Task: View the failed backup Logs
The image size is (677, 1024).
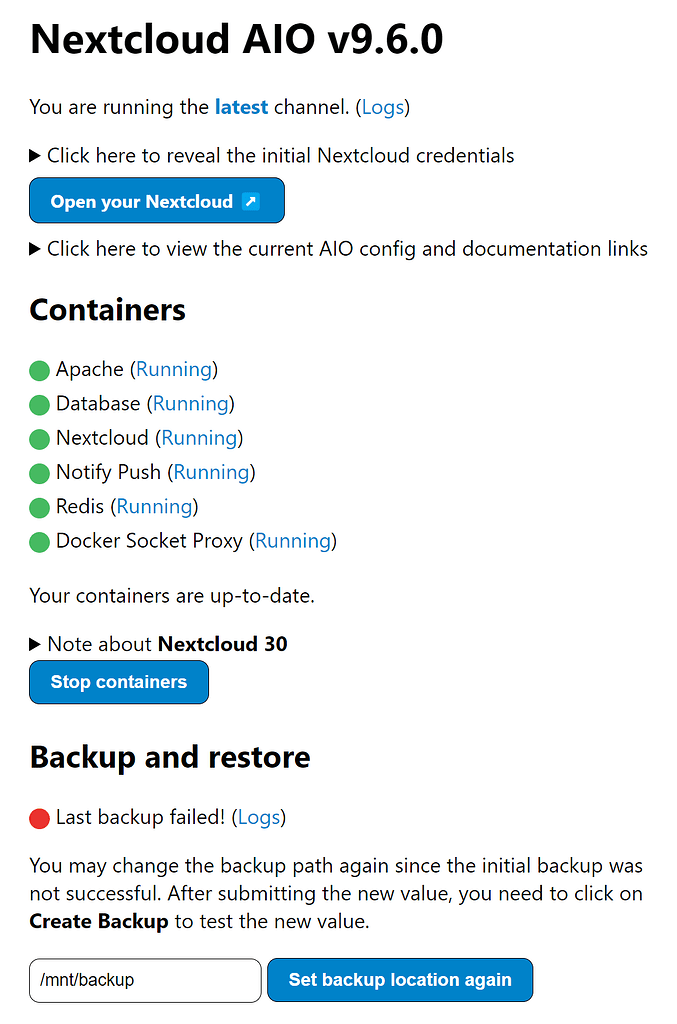Action: click(259, 817)
